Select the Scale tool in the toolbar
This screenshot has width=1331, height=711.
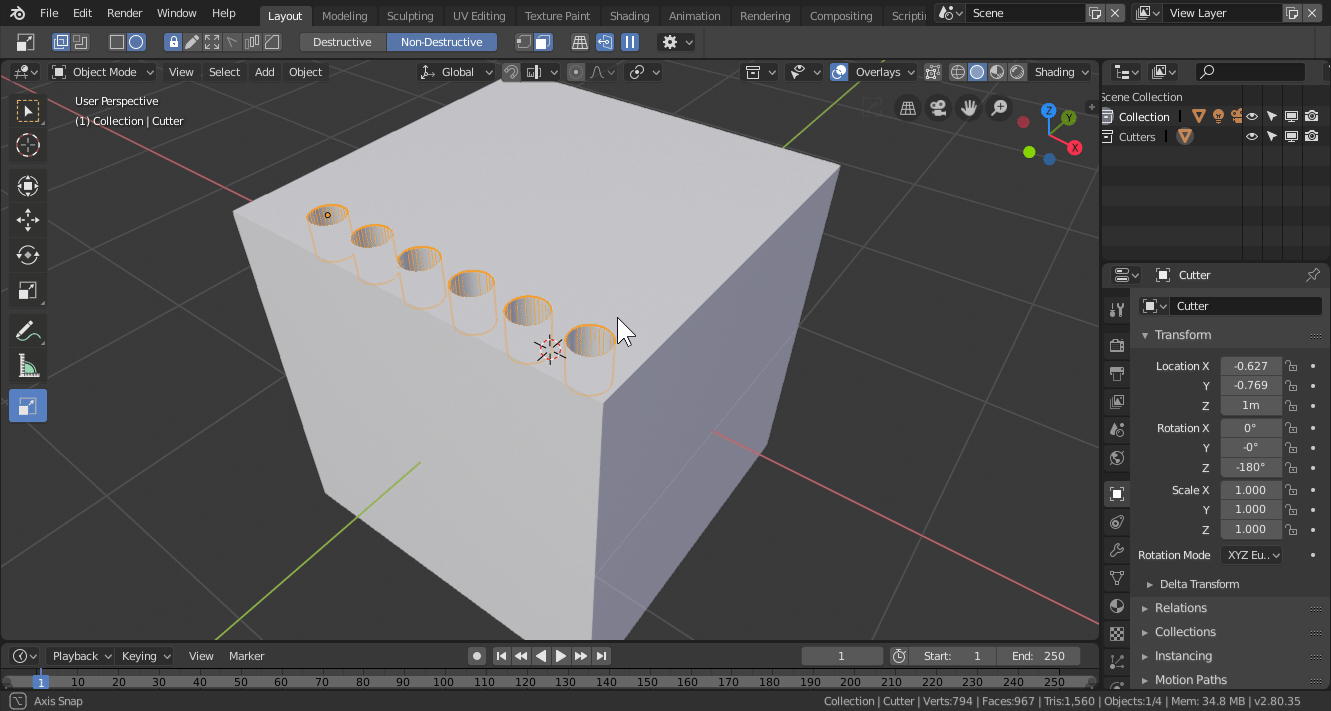[28, 291]
